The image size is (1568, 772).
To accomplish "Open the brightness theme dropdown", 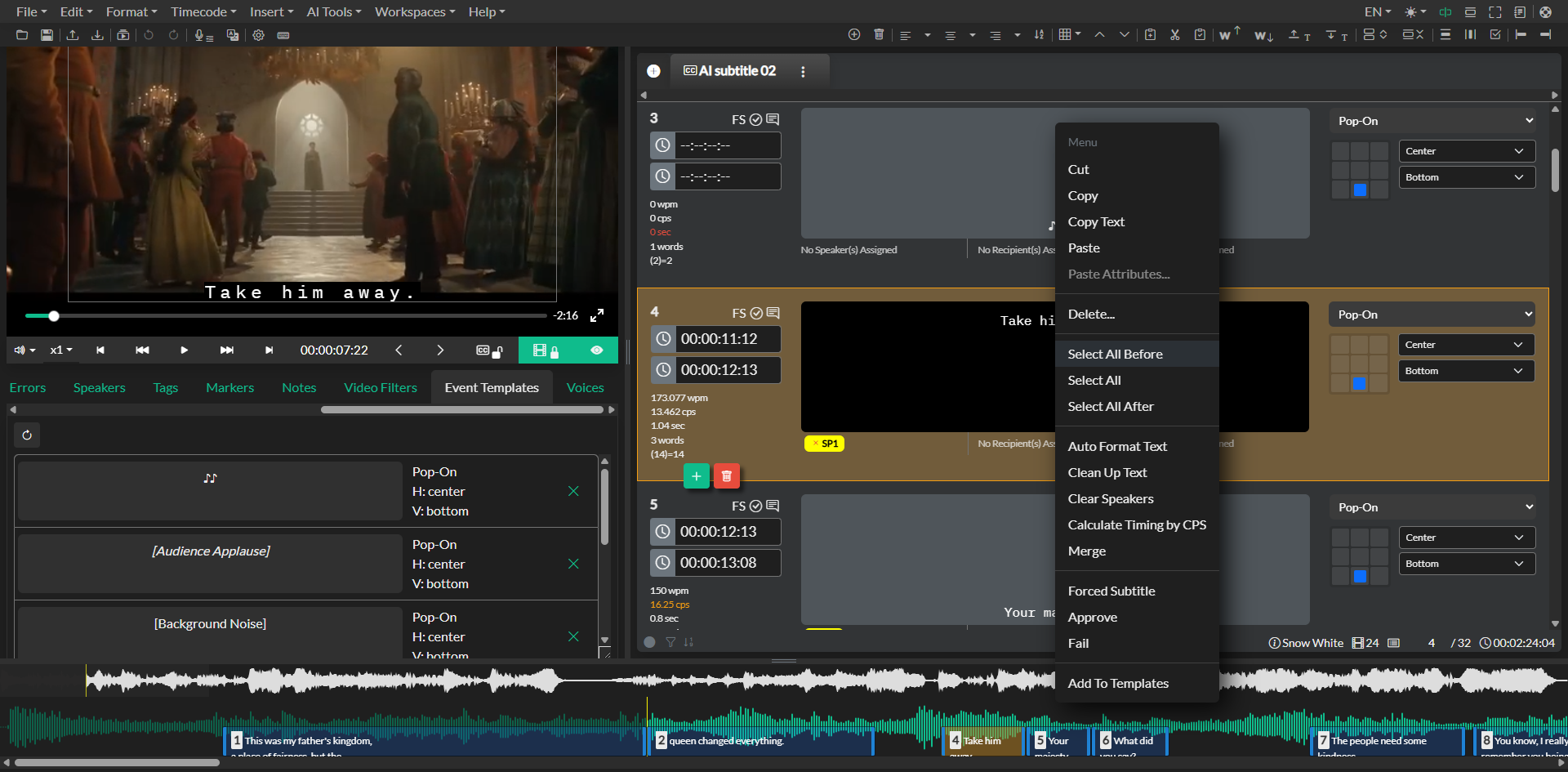I will pos(1414,12).
